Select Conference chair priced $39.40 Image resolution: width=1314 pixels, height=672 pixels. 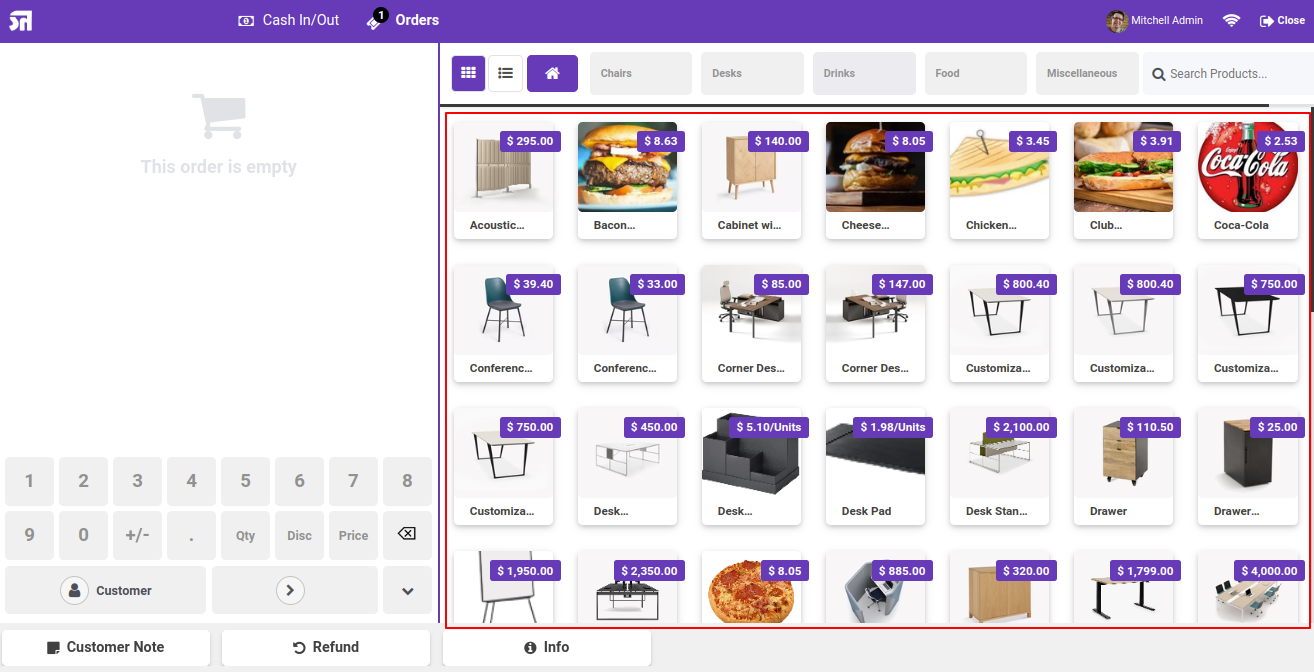point(504,324)
